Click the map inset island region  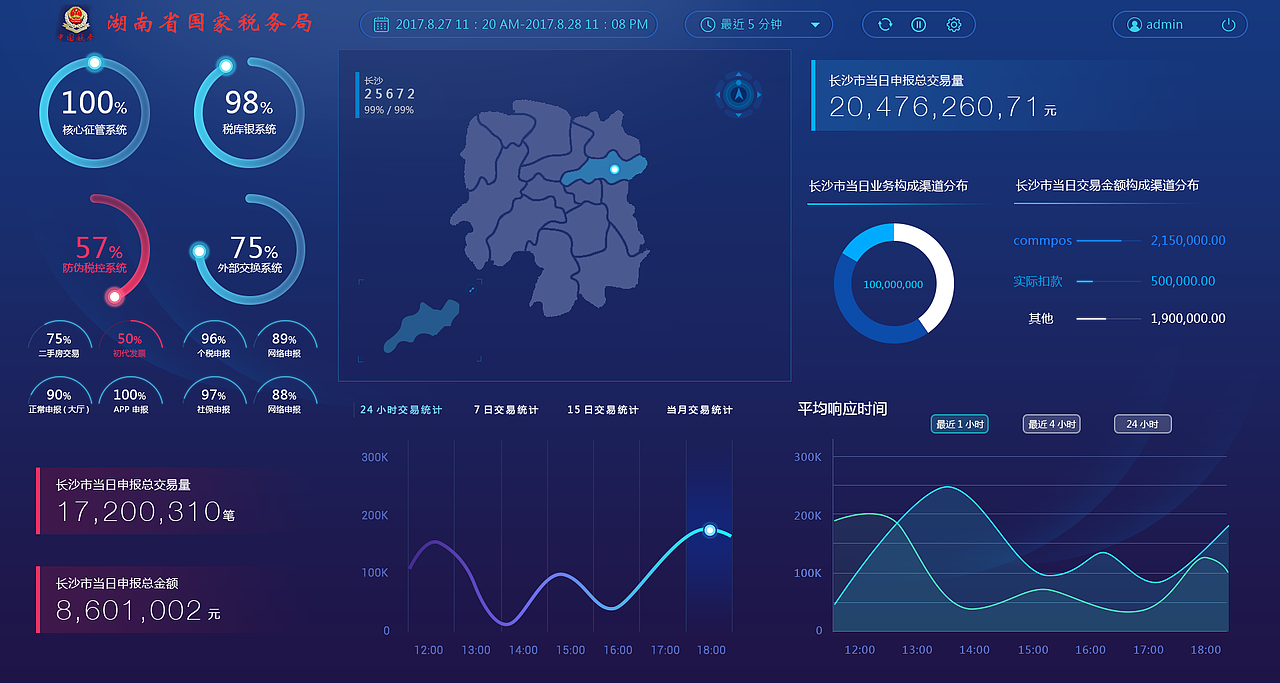click(421, 325)
